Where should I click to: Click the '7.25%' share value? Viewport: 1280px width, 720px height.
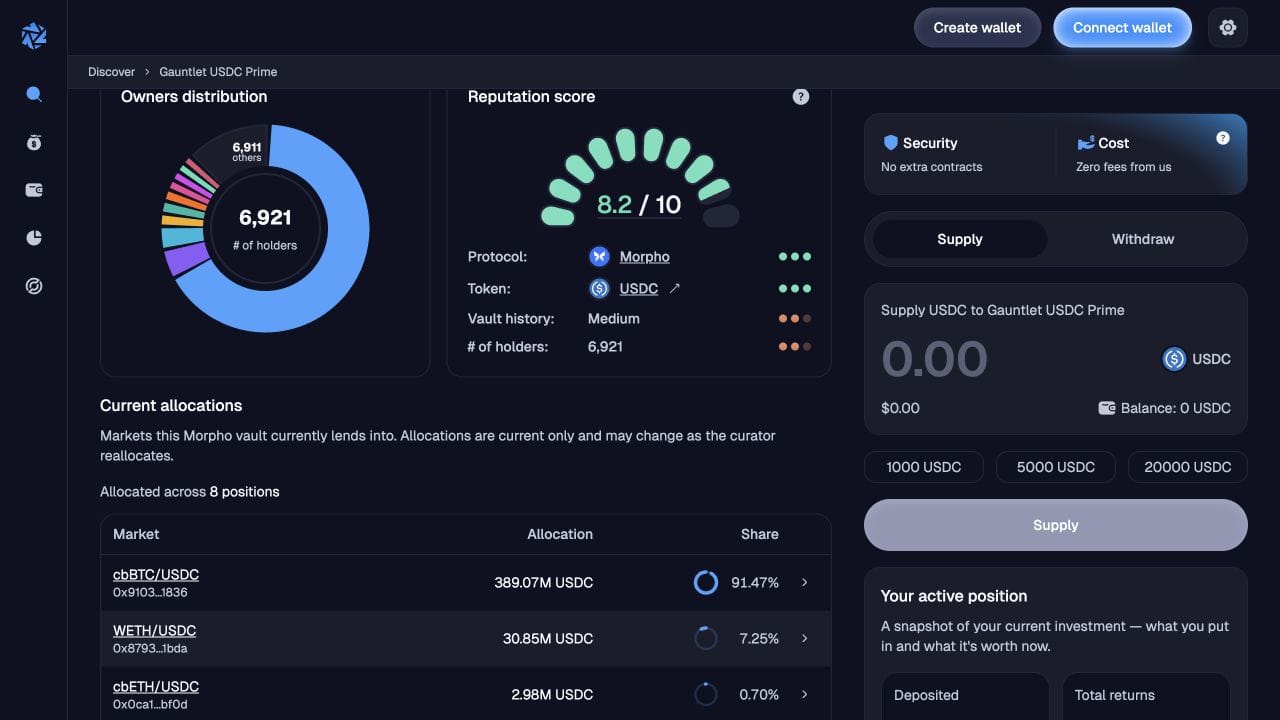click(x=759, y=638)
